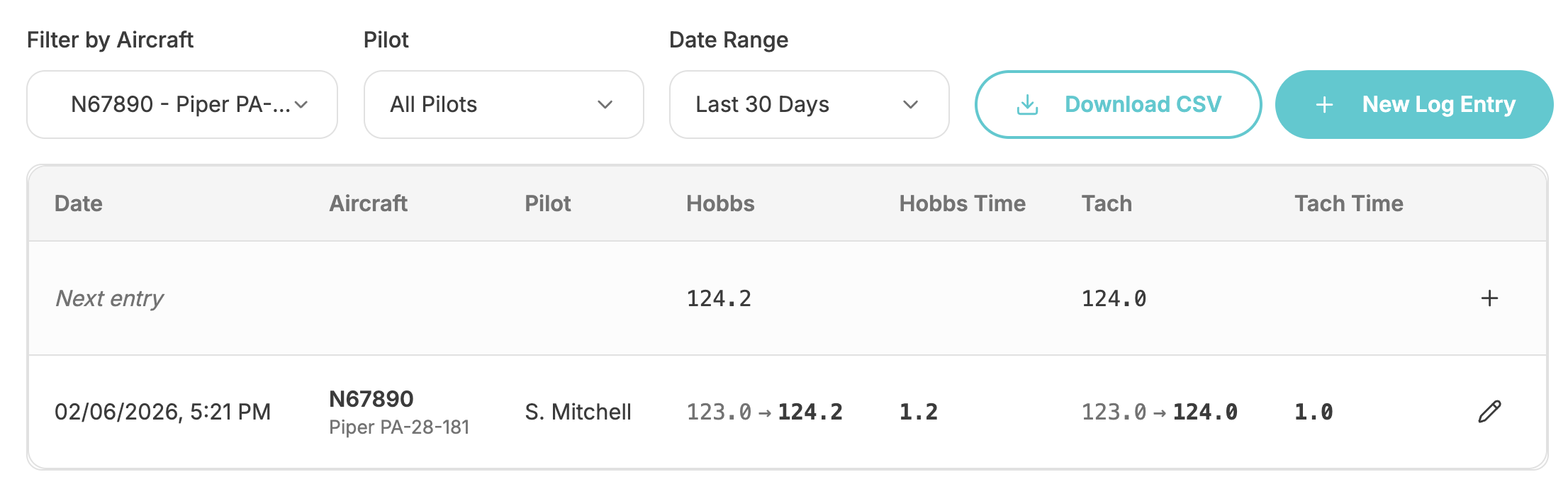The image size is (1568, 489).
Task: Click the S. Mitchell pilot name
Action: click(x=578, y=412)
